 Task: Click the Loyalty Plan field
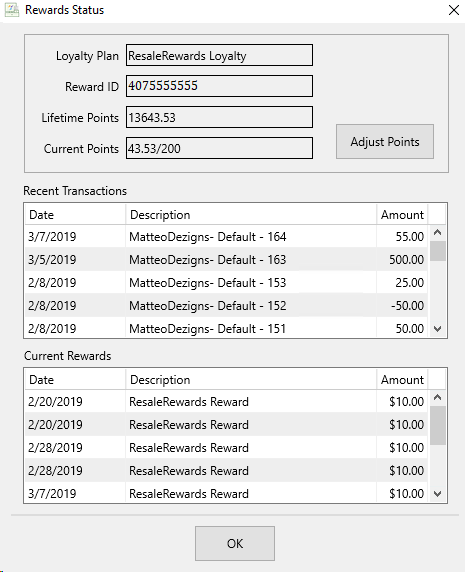(219, 55)
